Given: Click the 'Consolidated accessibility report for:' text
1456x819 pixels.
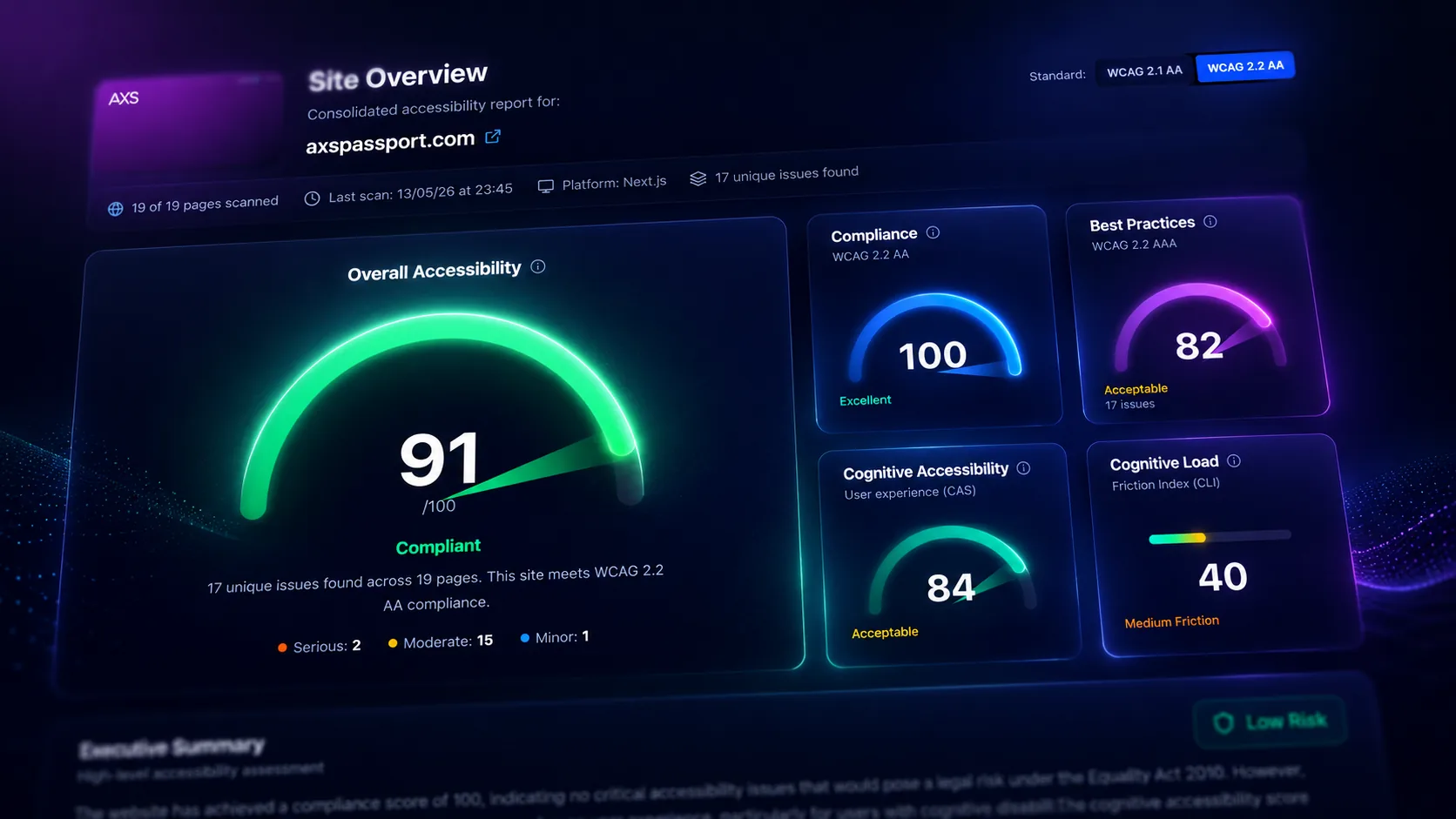Looking at the screenshot, I should tap(434, 107).
